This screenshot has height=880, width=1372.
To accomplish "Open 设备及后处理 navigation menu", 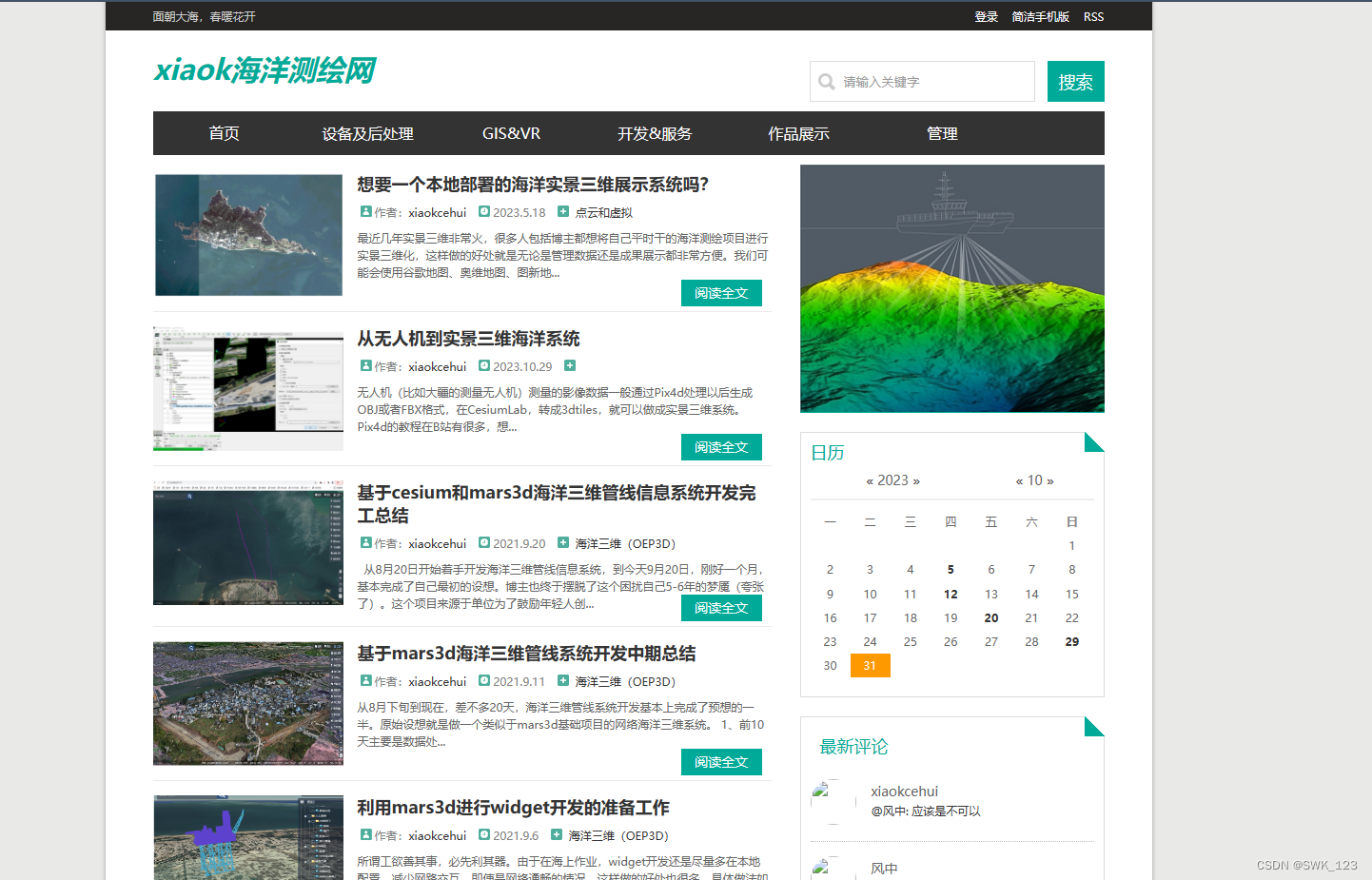I will (367, 134).
